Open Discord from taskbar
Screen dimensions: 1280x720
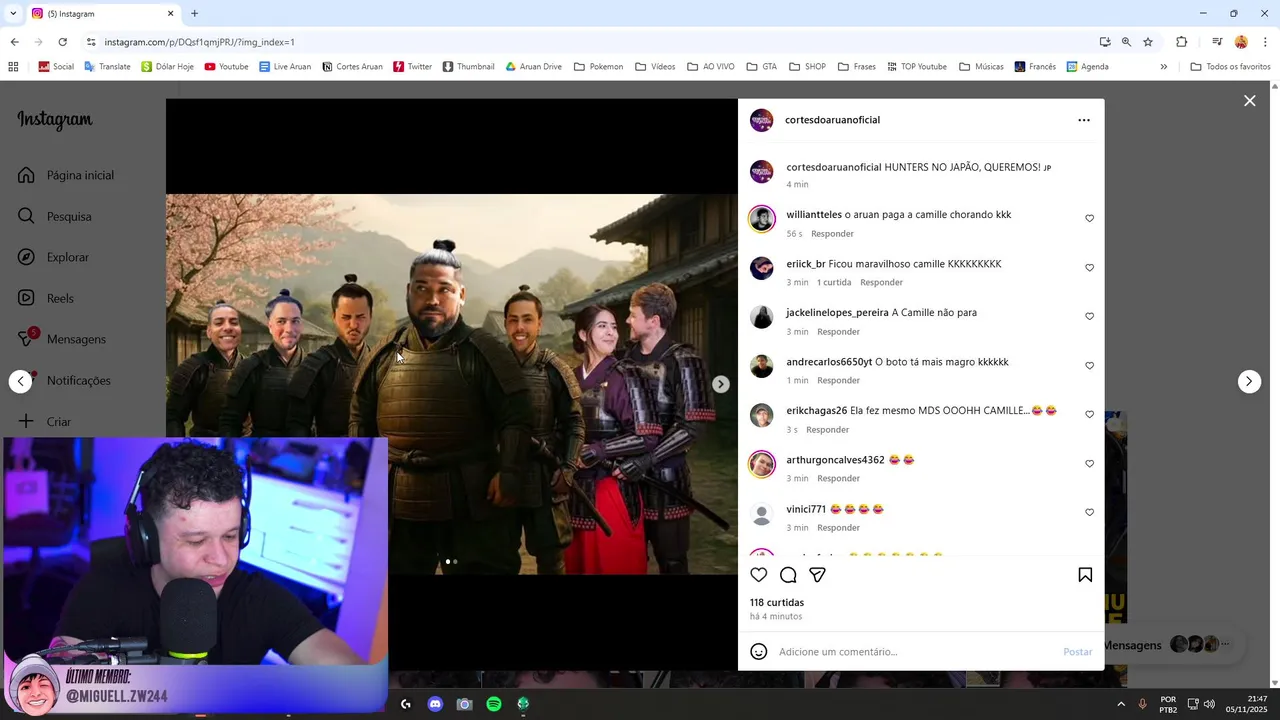point(435,704)
